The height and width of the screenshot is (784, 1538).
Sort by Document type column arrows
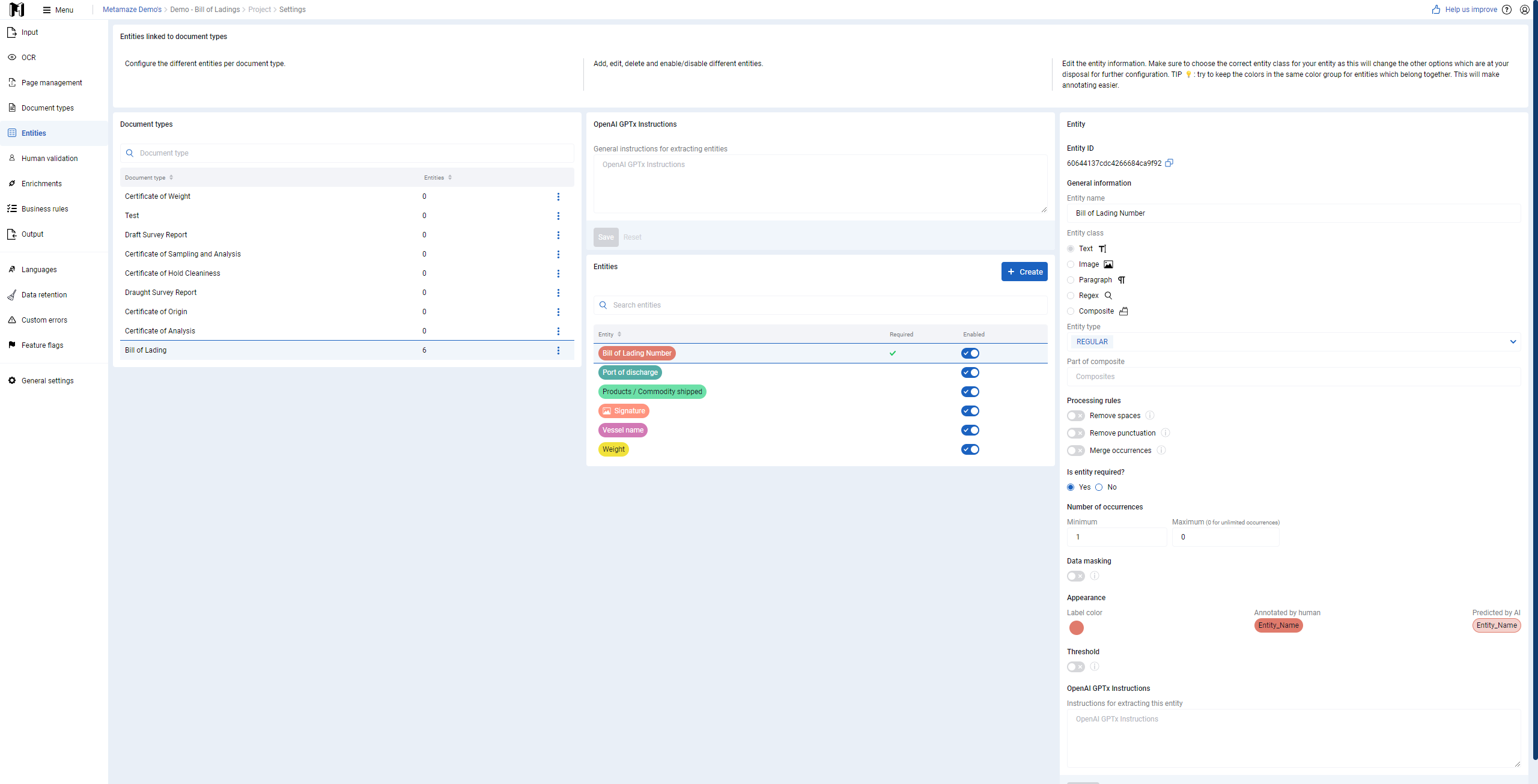coord(171,177)
